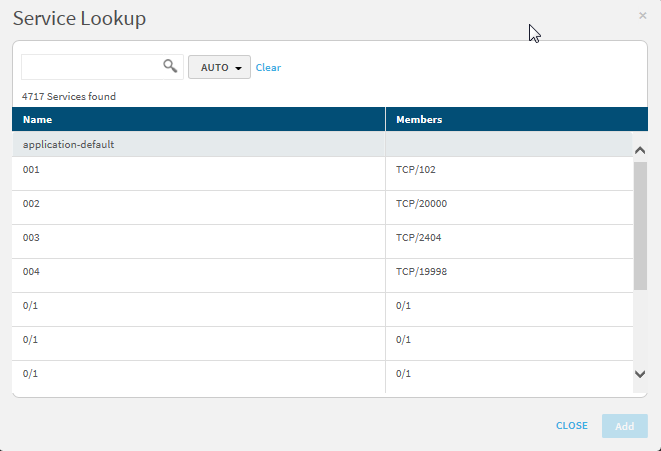This screenshot has width=661, height=451.
Task: Click the Clear link
Action: [x=268, y=68]
